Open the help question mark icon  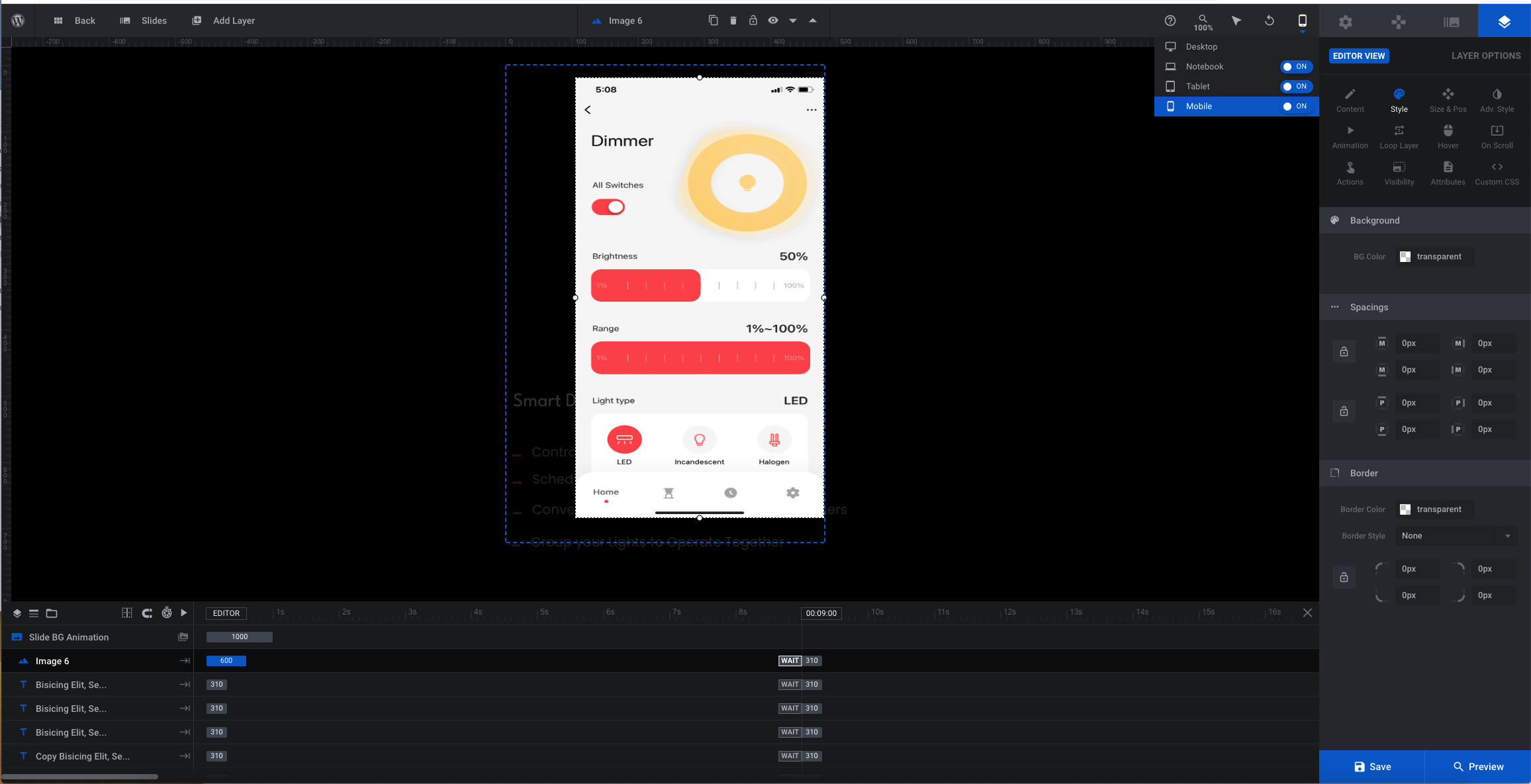[x=1170, y=21]
